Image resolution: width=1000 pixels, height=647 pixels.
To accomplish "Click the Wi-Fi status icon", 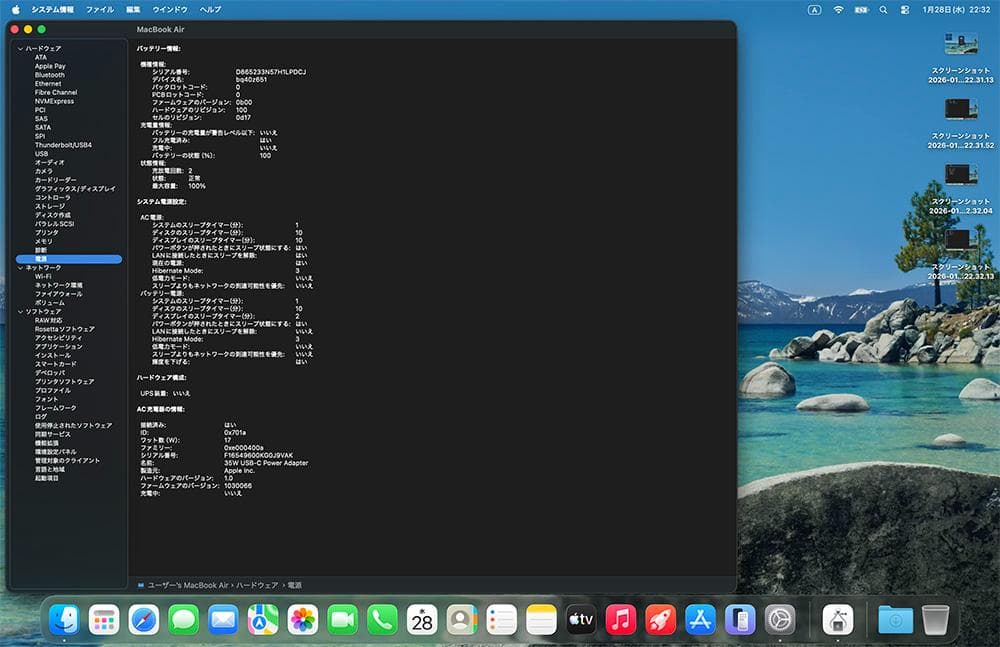I will click(838, 9).
